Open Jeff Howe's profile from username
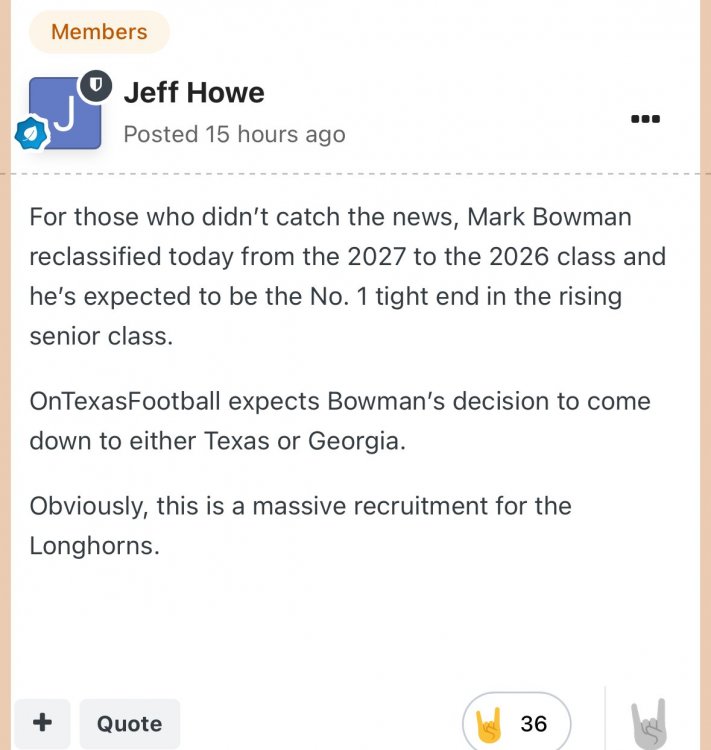 (x=194, y=93)
